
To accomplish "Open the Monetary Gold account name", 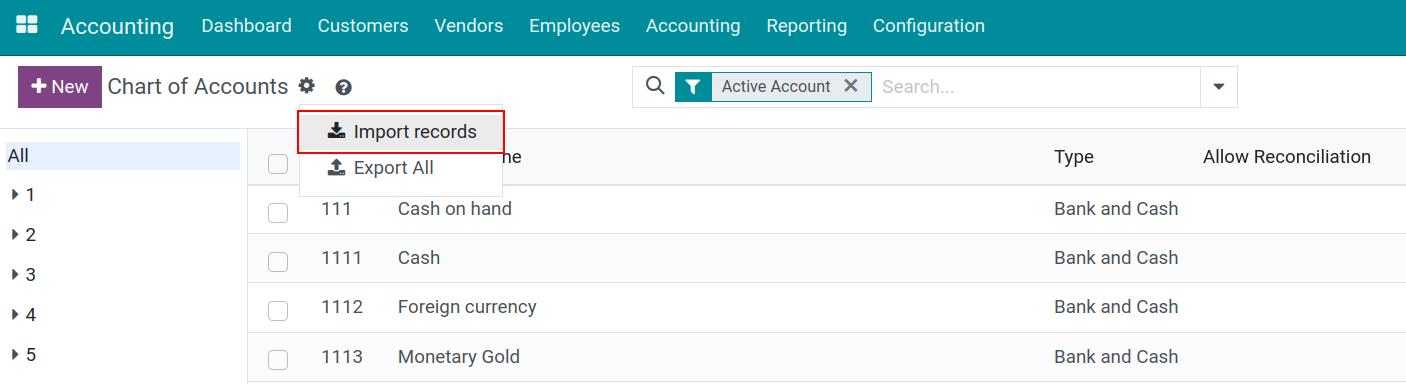I will click(x=459, y=357).
